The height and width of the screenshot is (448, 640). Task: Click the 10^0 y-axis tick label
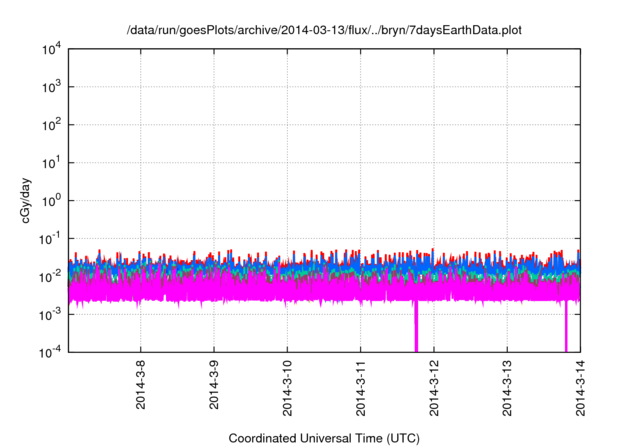[52, 201]
